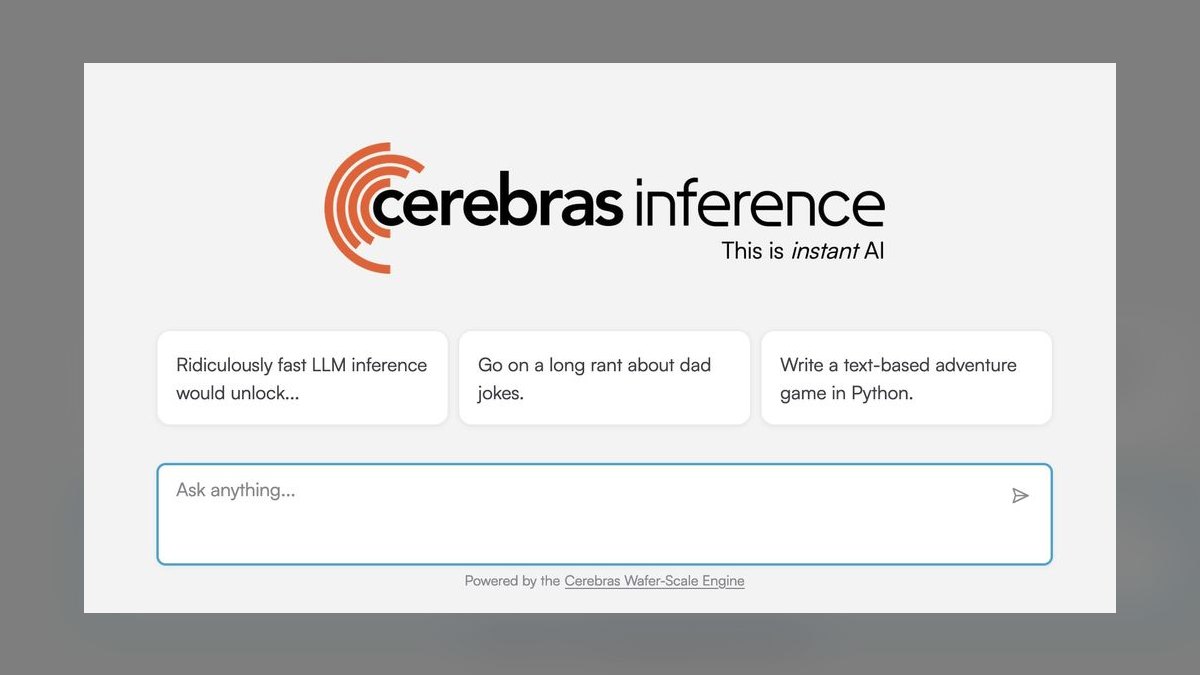Viewport: 1200px width, 675px height.
Task: Select the 'Ridiculously fast LLM inference' prompt card
Action: (x=303, y=378)
